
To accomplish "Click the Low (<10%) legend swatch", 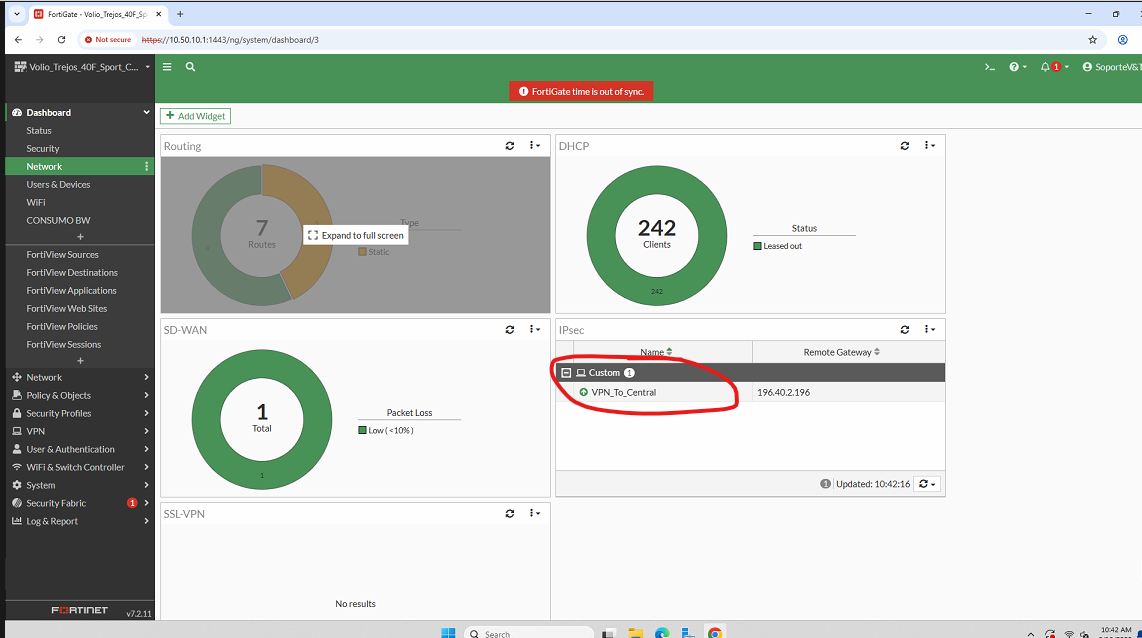I will (362, 430).
